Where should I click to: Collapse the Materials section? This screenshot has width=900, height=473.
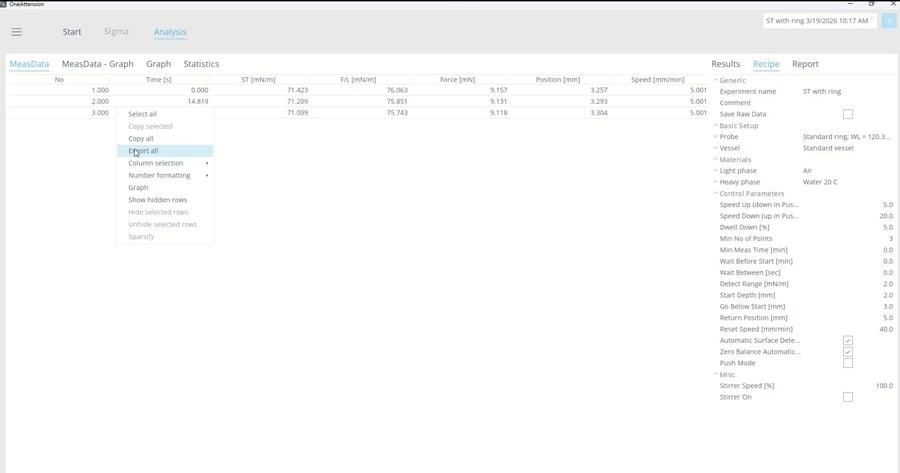coord(715,160)
